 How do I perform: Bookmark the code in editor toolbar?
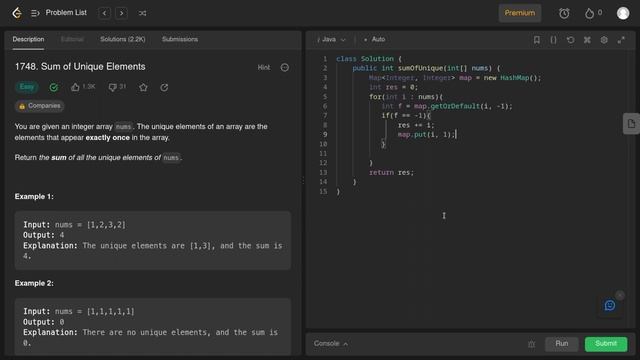point(537,40)
